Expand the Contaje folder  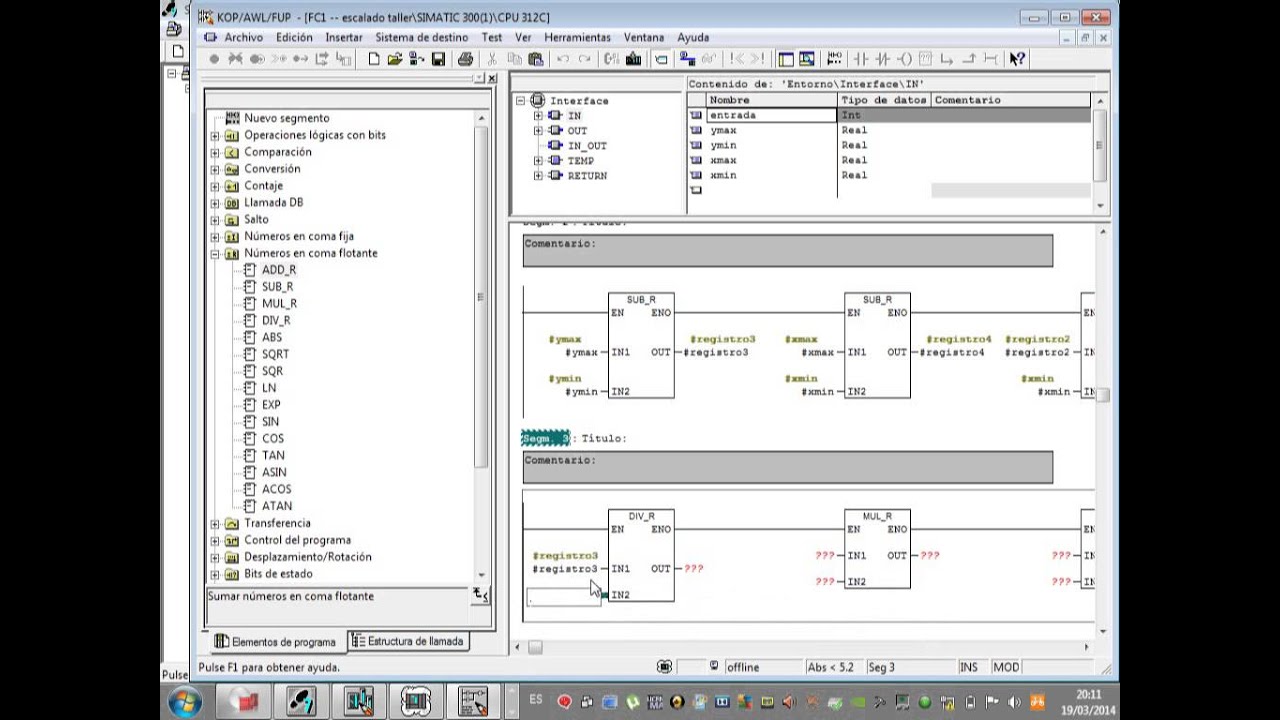215,187
